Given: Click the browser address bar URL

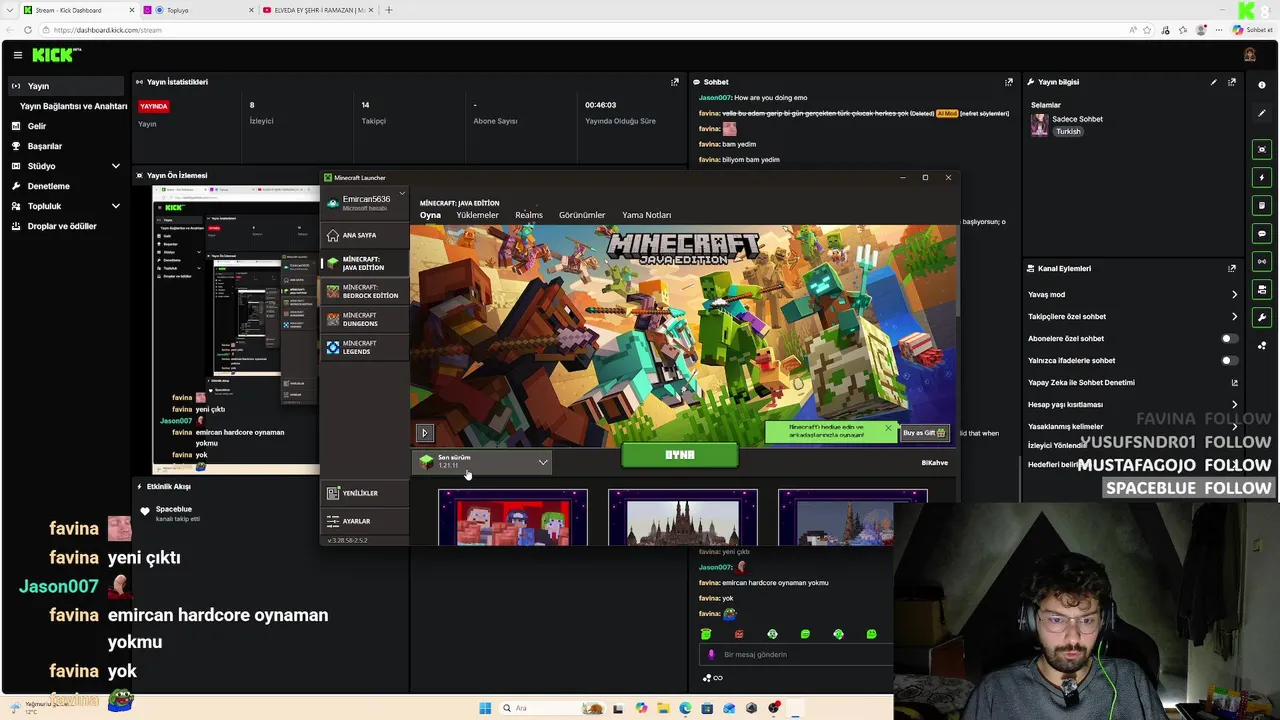Looking at the screenshot, I should pos(107,30).
